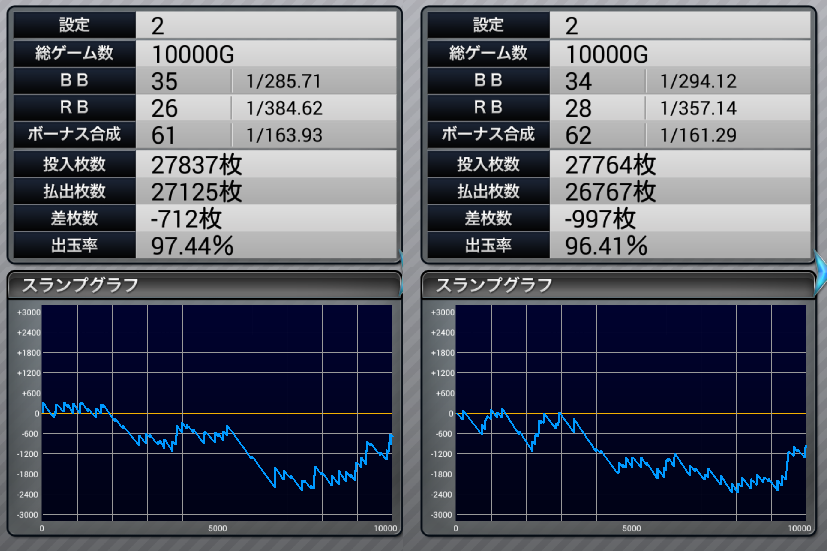Click the 出玉率 label beside 96.41%
The height and width of the screenshot is (551, 827).
[488, 246]
